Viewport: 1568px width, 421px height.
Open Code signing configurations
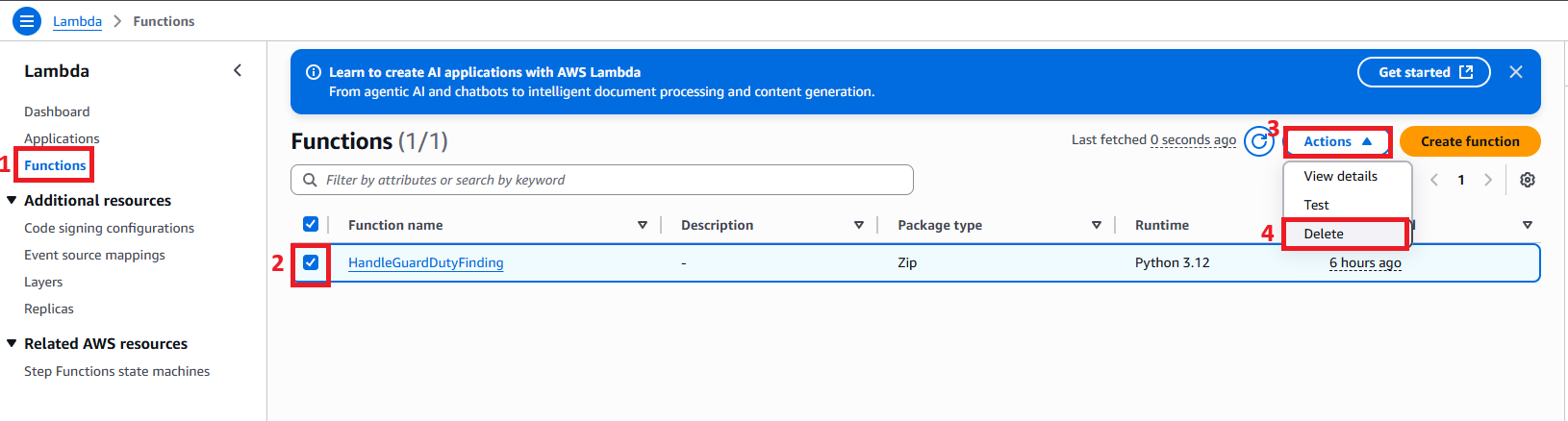[x=109, y=228]
